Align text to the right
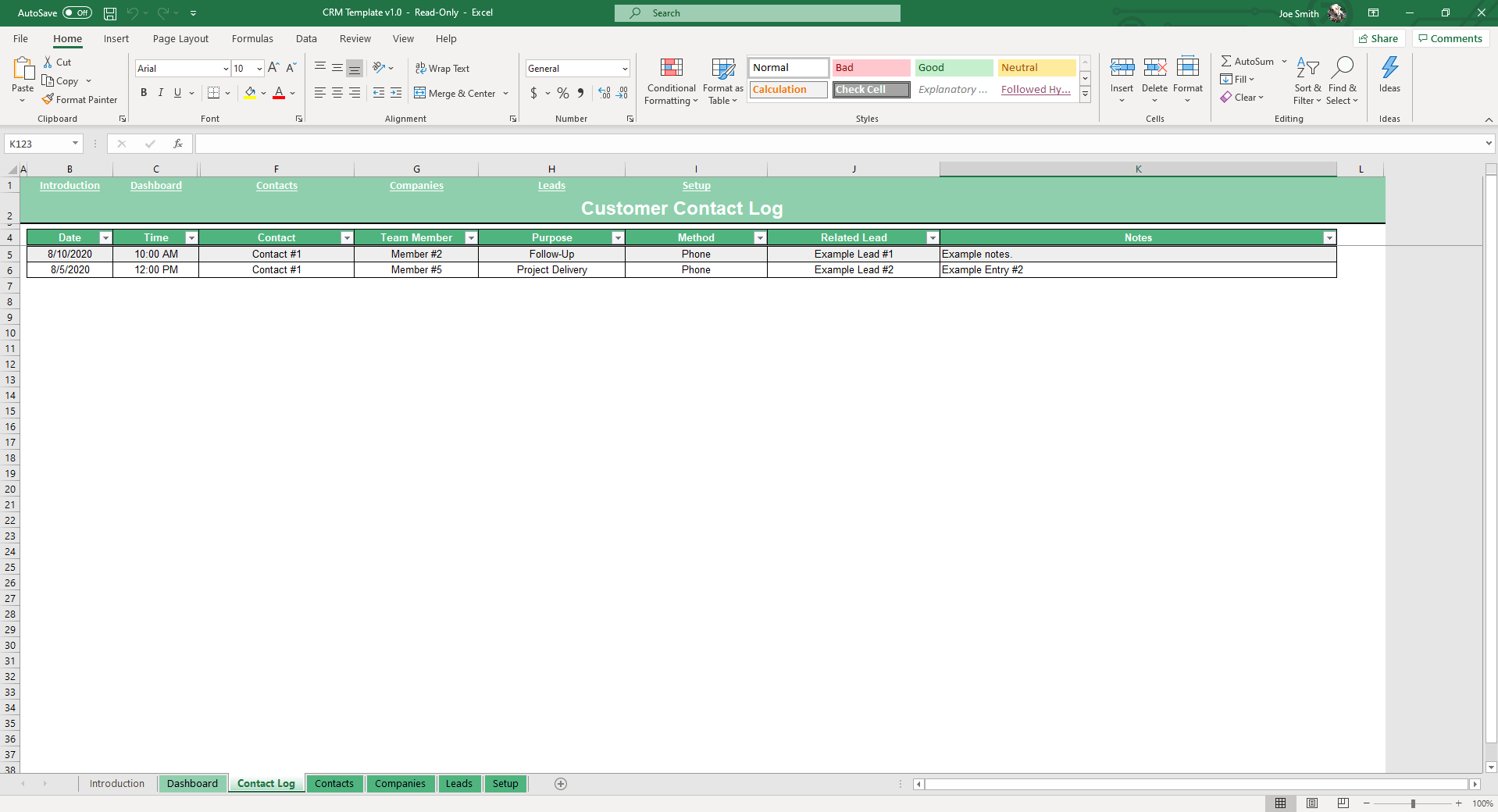Viewport: 1498px width, 812px height. point(355,93)
